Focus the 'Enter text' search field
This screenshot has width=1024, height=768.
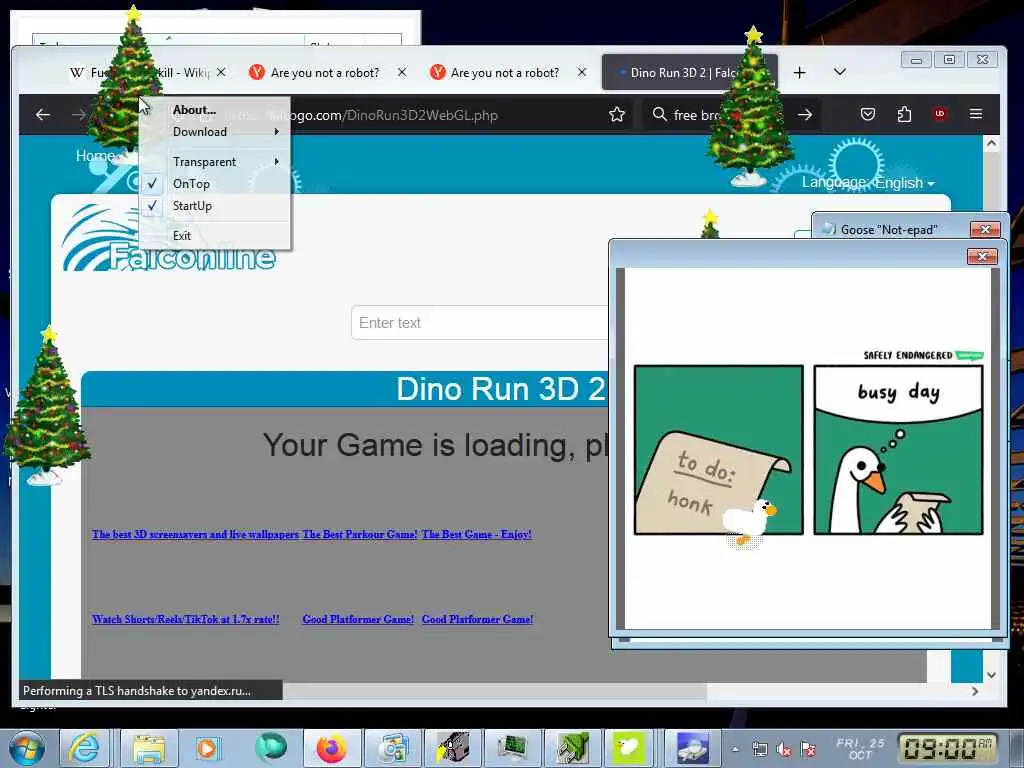coord(480,323)
